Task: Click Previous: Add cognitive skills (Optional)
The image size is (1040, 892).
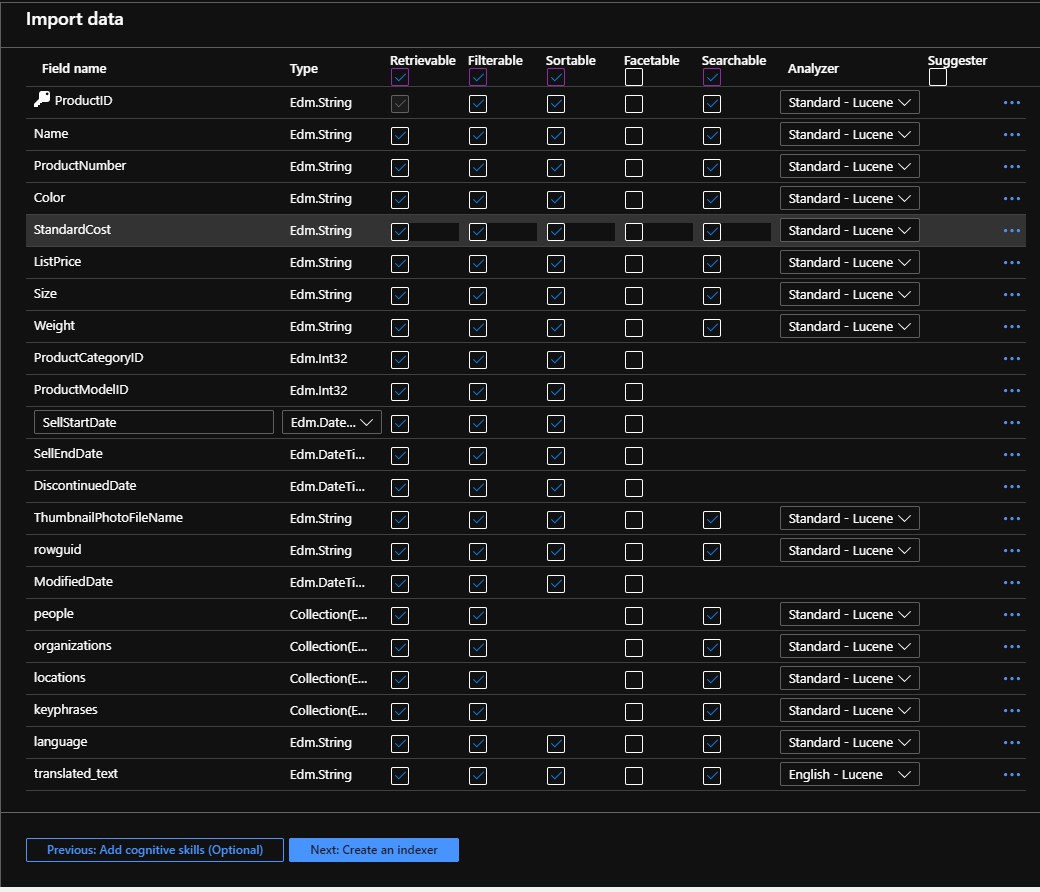Action: click(x=154, y=849)
